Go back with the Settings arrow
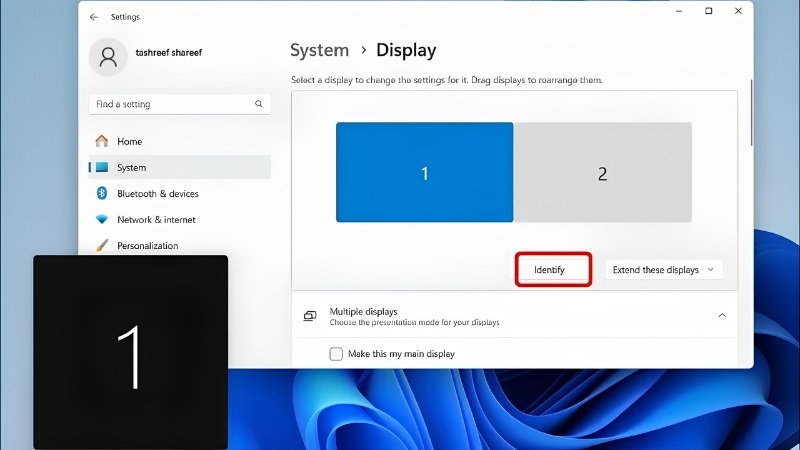Image resolution: width=800 pixels, height=450 pixels. (x=94, y=17)
